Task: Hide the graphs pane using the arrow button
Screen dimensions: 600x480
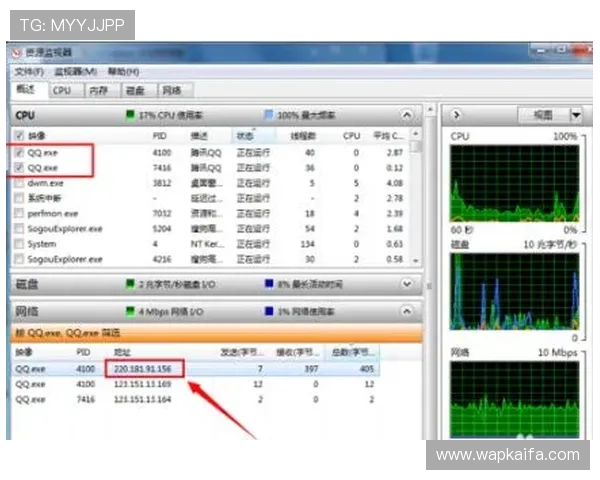Action: tap(456, 114)
